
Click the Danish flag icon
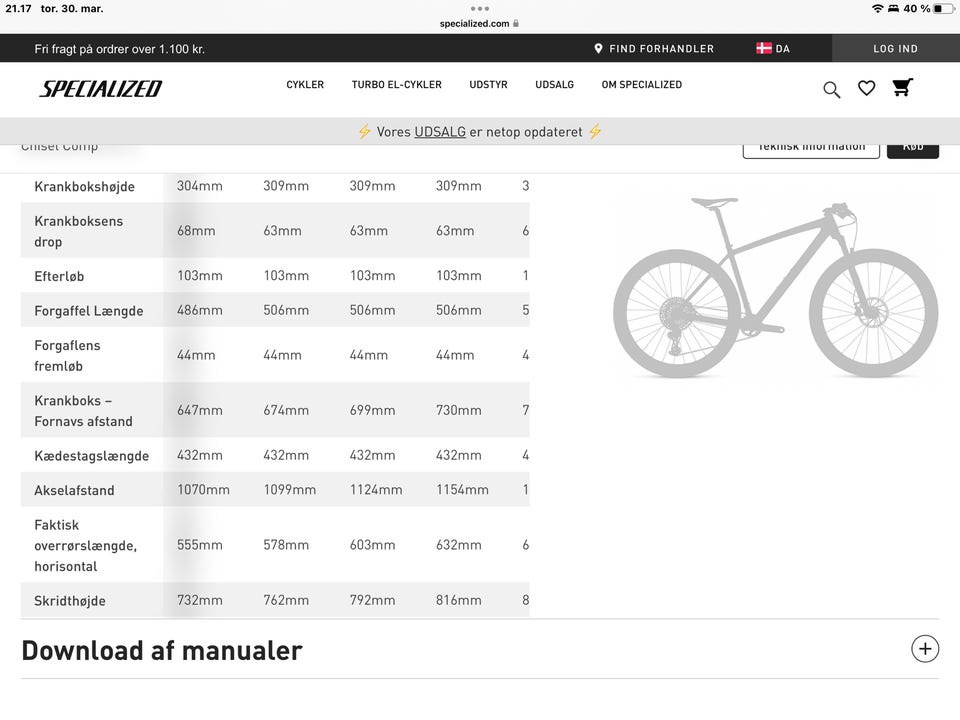tap(763, 48)
